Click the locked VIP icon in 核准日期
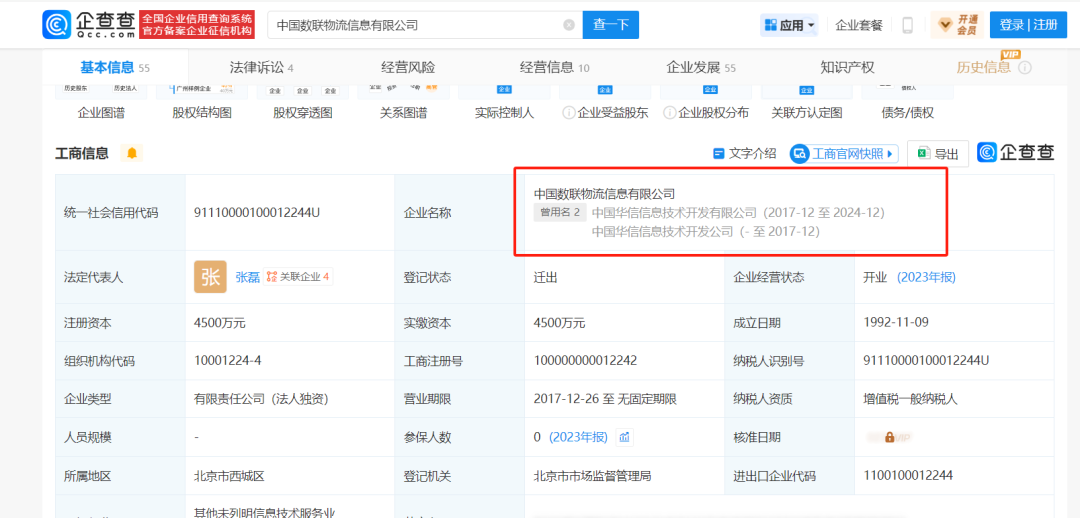 (x=889, y=437)
